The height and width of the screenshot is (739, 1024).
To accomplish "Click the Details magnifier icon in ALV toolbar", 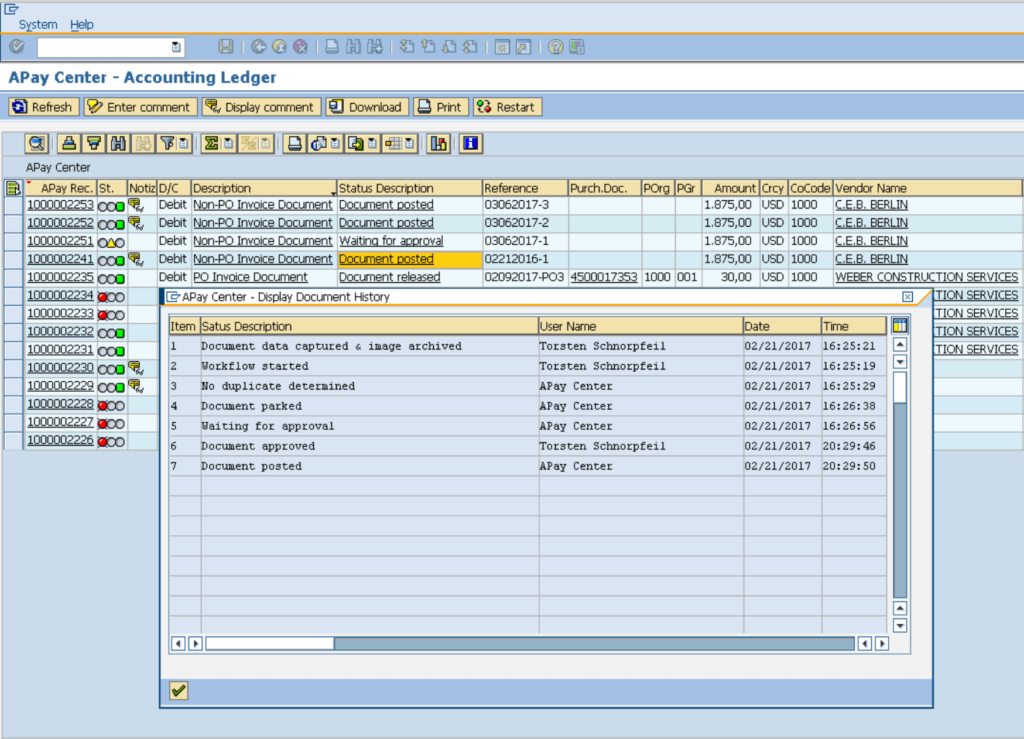I will [x=37, y=143].
